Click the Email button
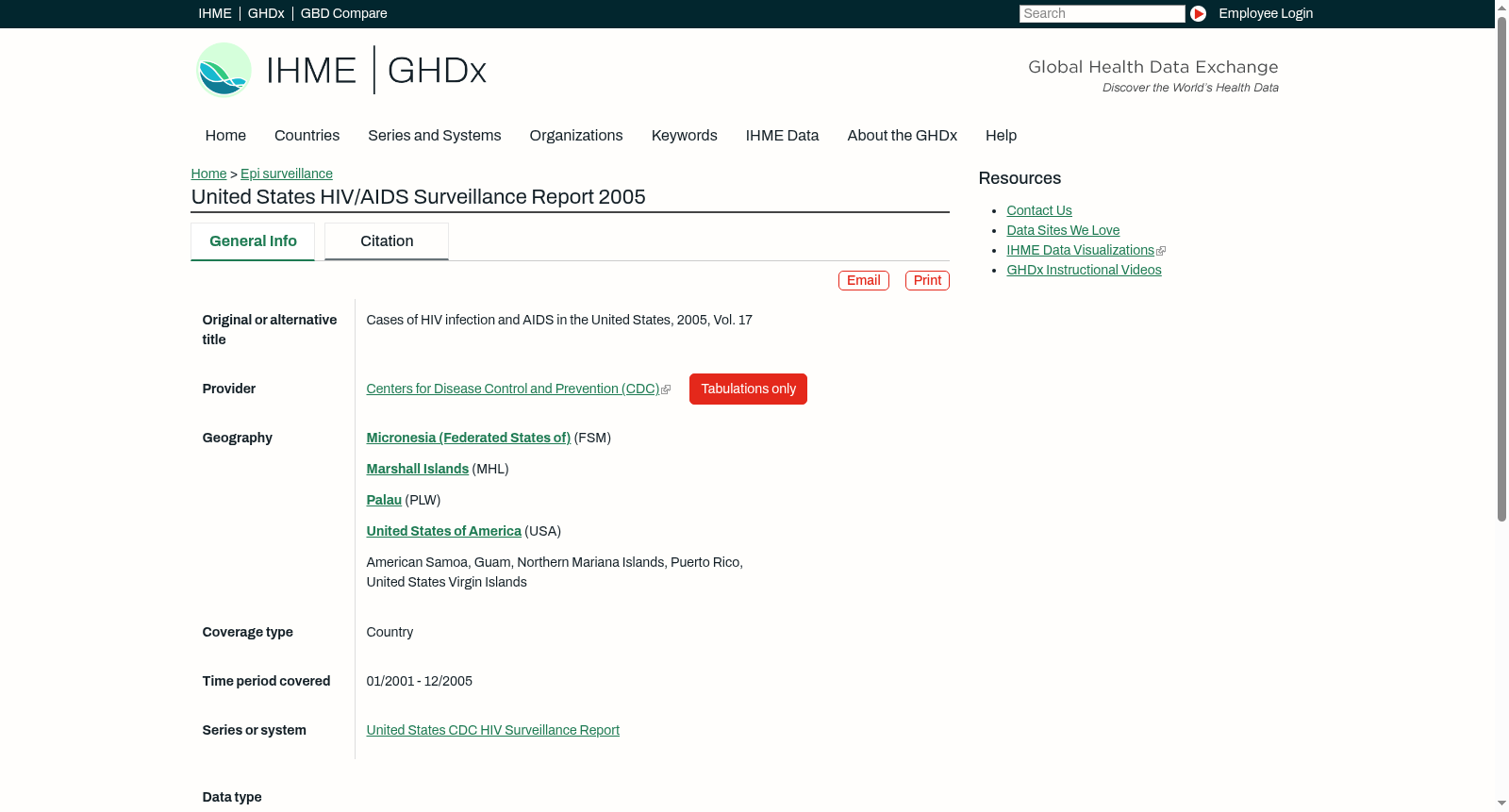 point(864,280)
